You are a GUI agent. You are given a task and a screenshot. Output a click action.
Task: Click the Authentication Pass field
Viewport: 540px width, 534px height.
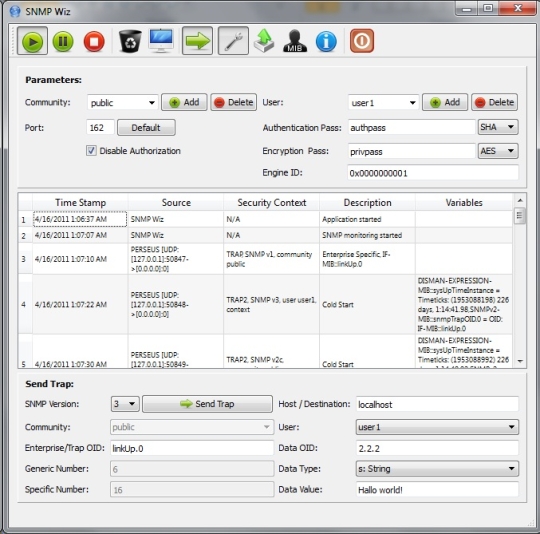pos(412,128)
